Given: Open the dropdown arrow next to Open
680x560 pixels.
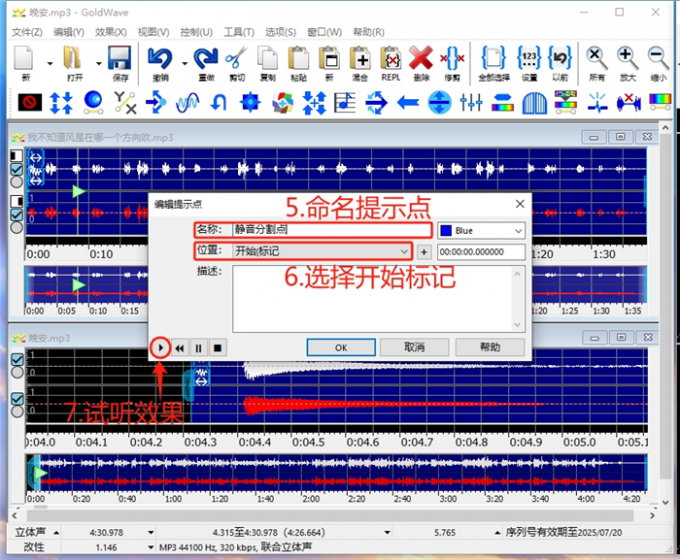Looking at the screenshot, I should 98,63.
